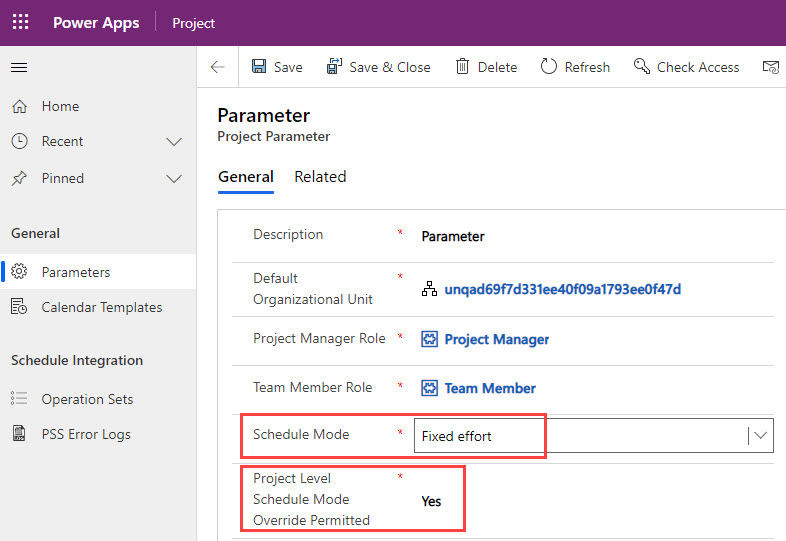Click the Check Access button label
786x541 pixels.
698,67
